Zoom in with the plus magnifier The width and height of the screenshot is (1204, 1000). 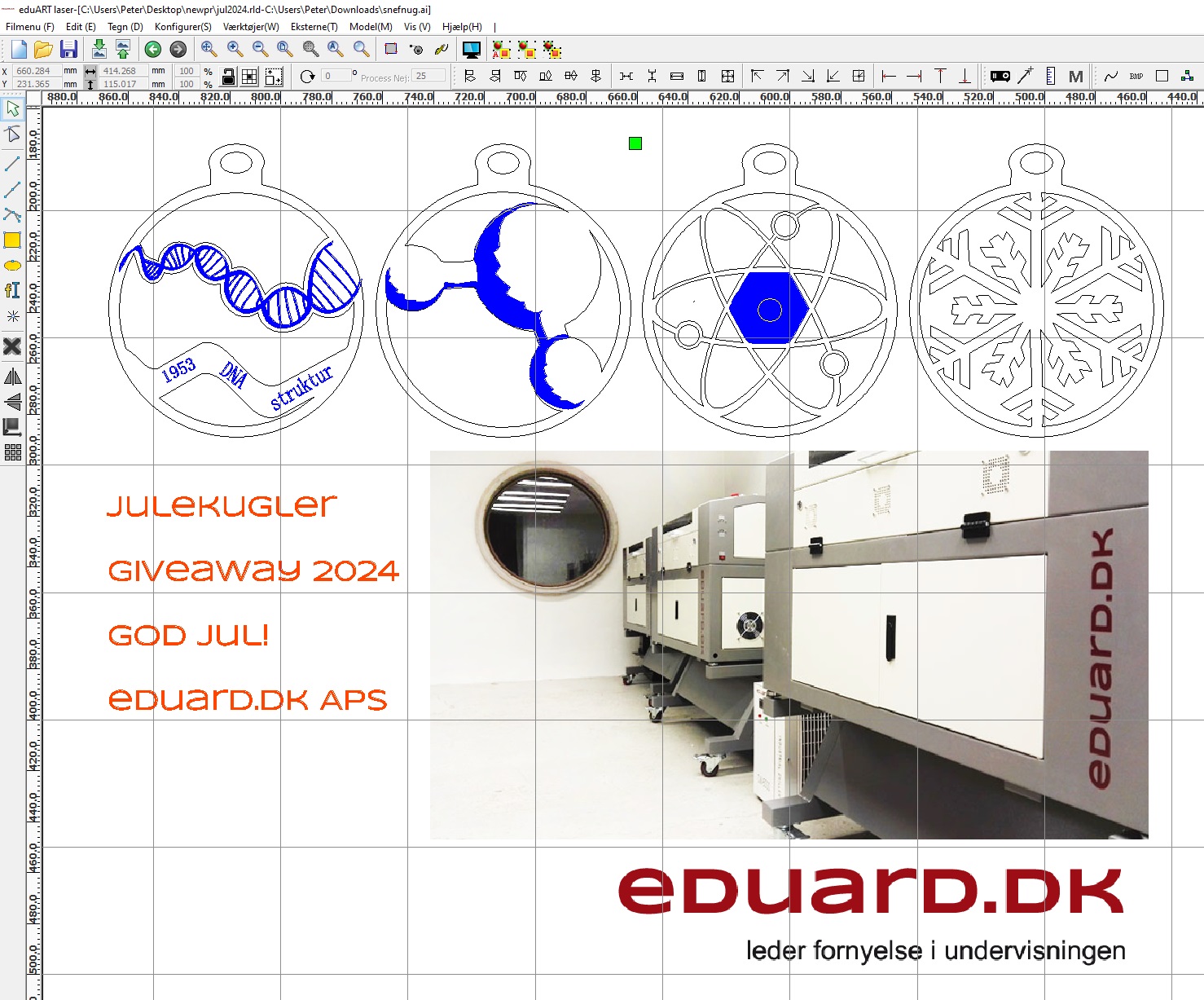tap(235, 49)
